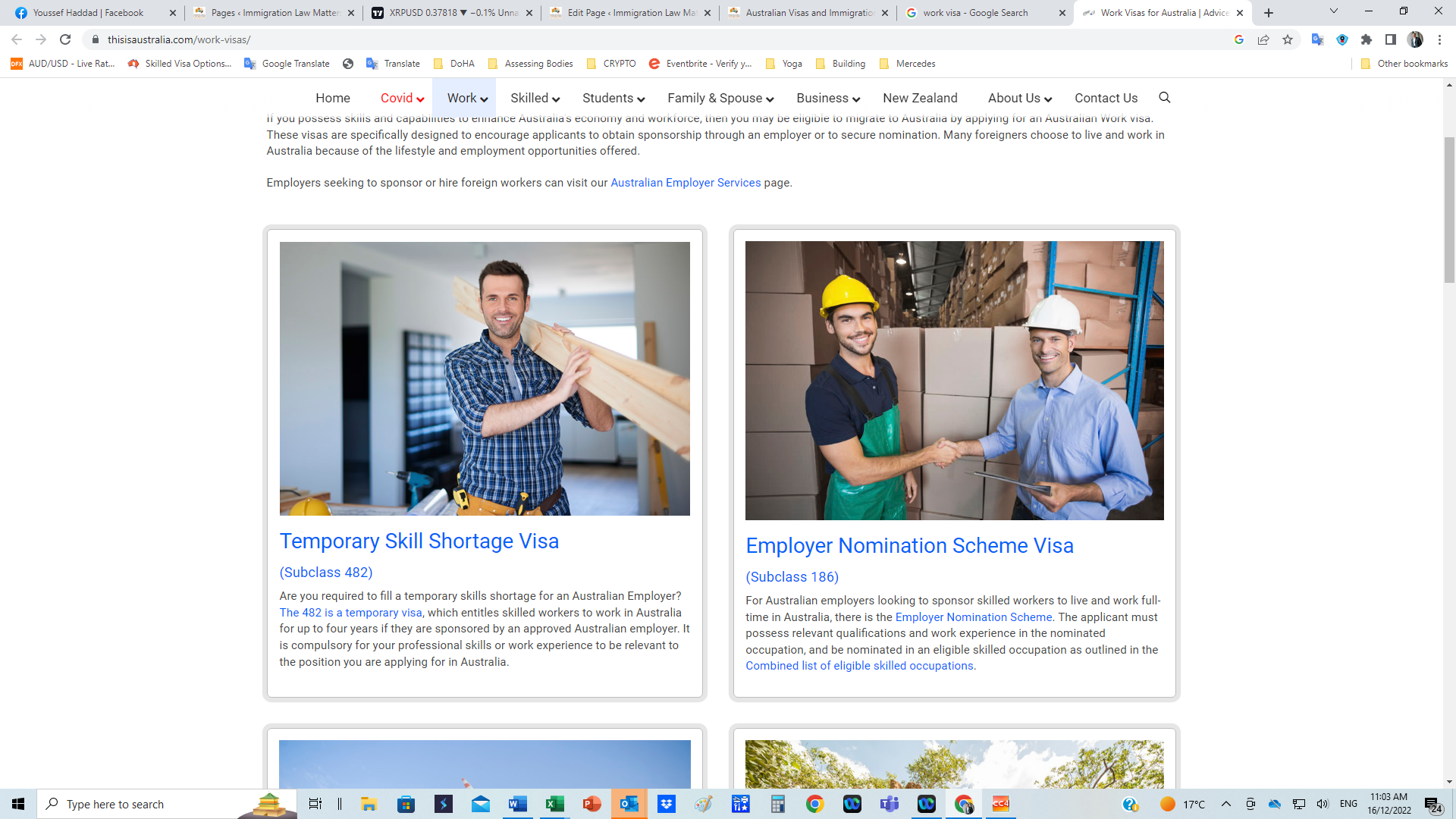Screen dimensions: 1456x819
Task: Click the website search magnifier icon
Action: point(1165,97)
